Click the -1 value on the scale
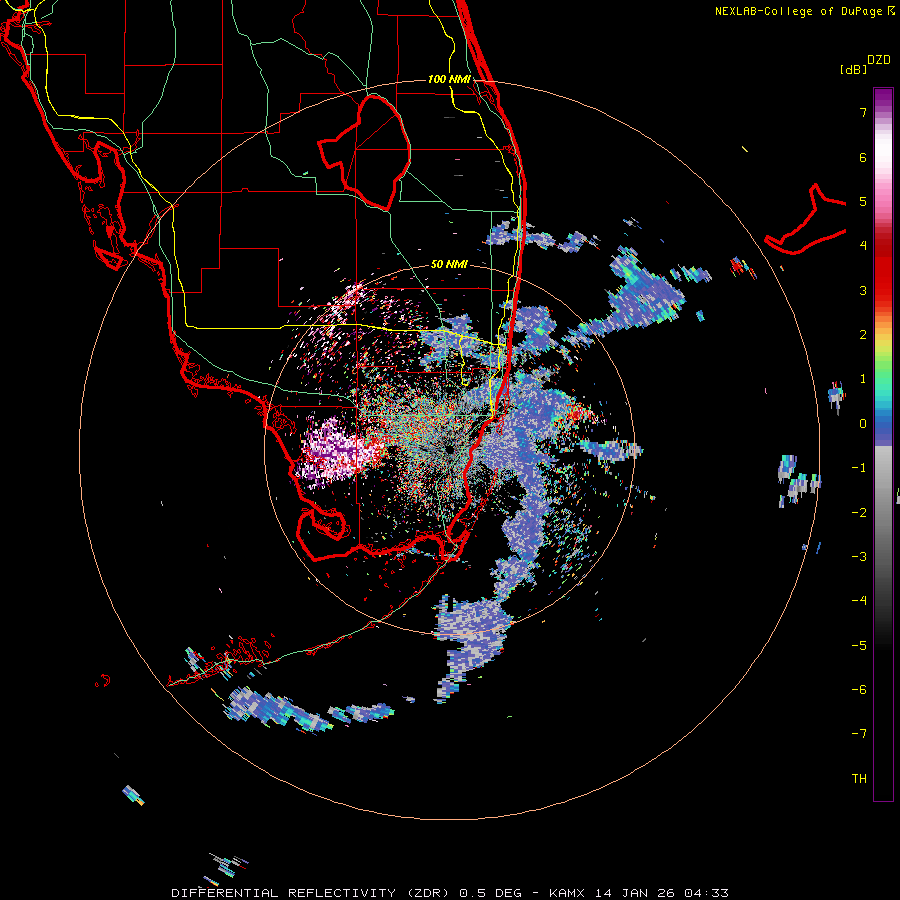 (859, 468)
